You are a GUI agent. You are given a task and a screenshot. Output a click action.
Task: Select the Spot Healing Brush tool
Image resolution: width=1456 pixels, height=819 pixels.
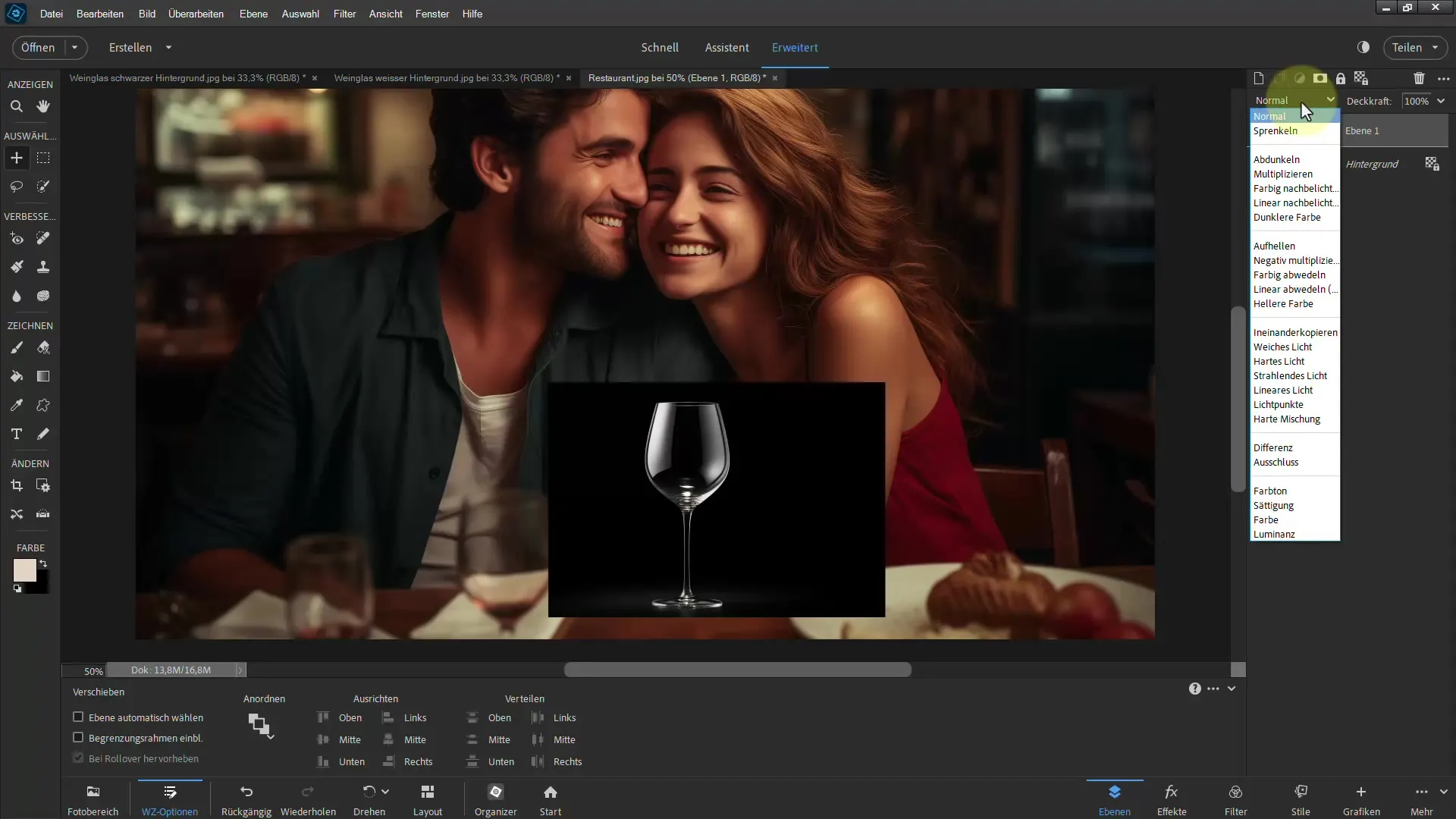[x=43, y=238]
